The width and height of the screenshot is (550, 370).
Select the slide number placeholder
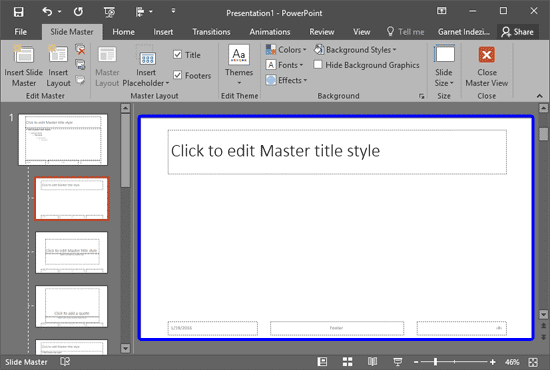(x=462, y=328)
